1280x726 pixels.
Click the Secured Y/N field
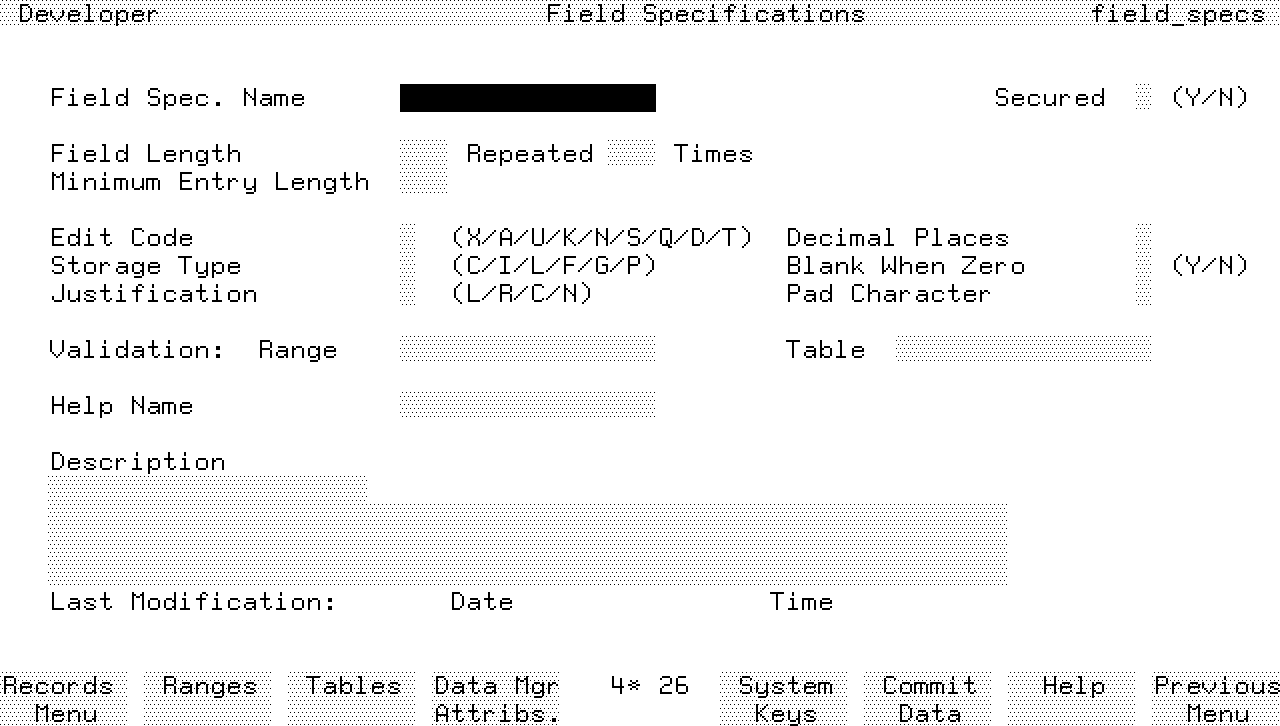click(x=1144, y=98)
